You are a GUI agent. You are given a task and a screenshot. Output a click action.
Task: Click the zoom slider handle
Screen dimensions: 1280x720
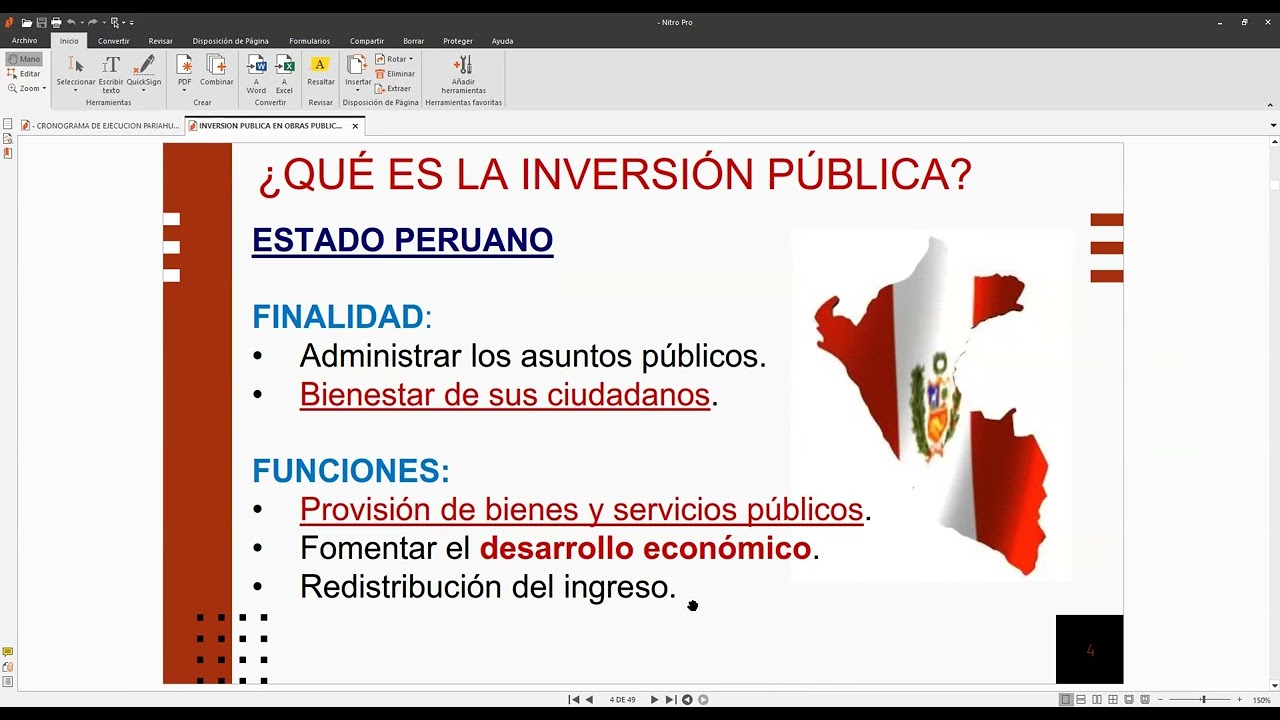(1203, 700)
